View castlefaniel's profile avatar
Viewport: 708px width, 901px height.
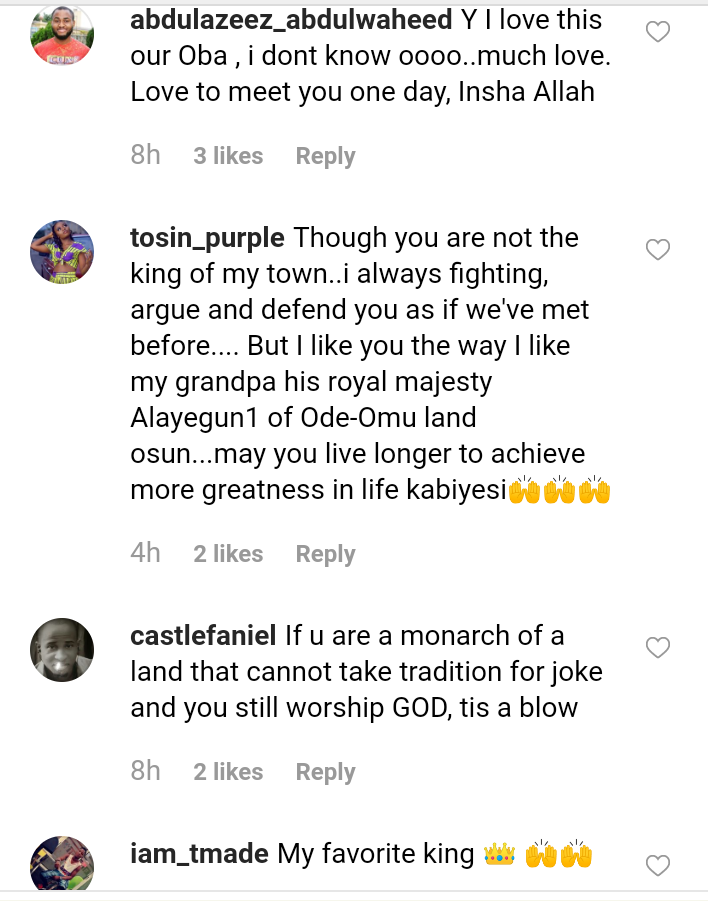tap(62, 650)
